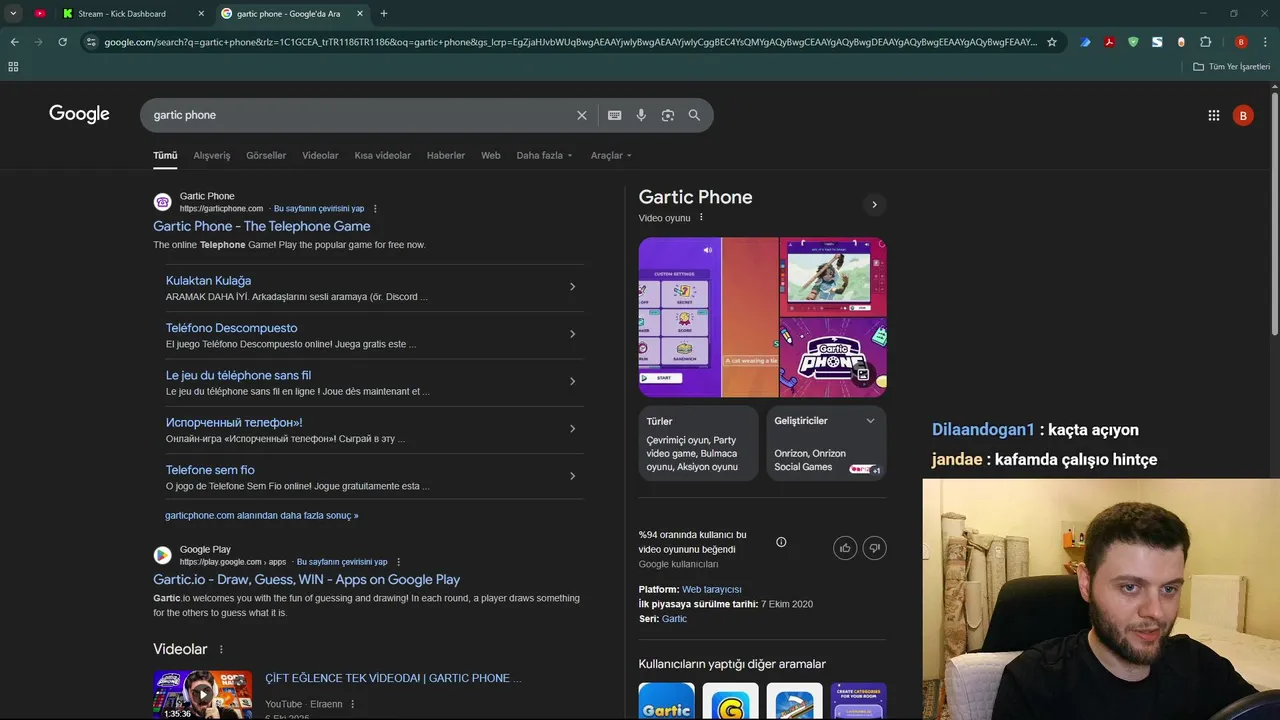Dislike the game with thumbs down
The width and height of the screenshot is (1280, 720).
(875, 548)
